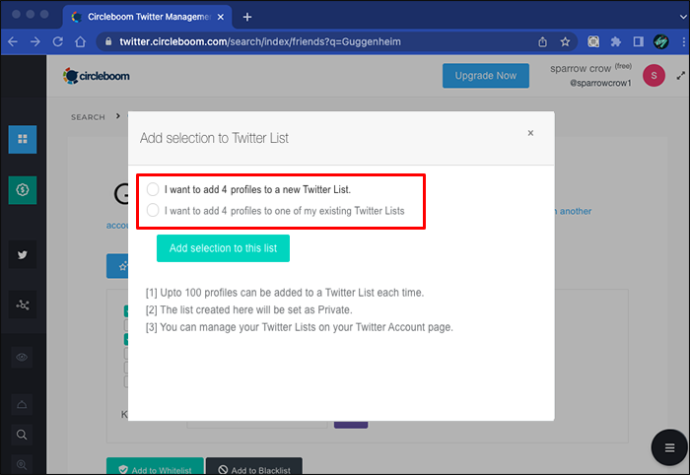Viewport: 690px width, 475px height.
Task: Click the green dollar sign sidebar icon
Action: pos(22,190)
